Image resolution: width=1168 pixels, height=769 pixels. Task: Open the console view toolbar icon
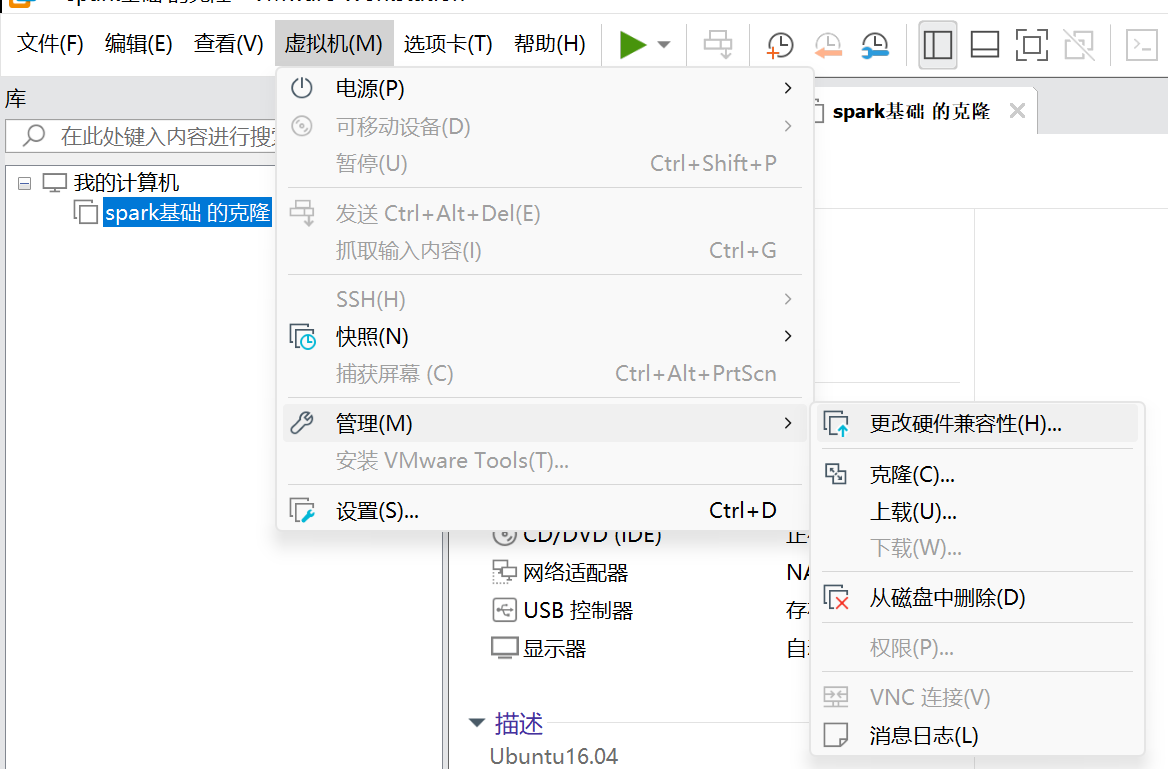click(1141, 45)
